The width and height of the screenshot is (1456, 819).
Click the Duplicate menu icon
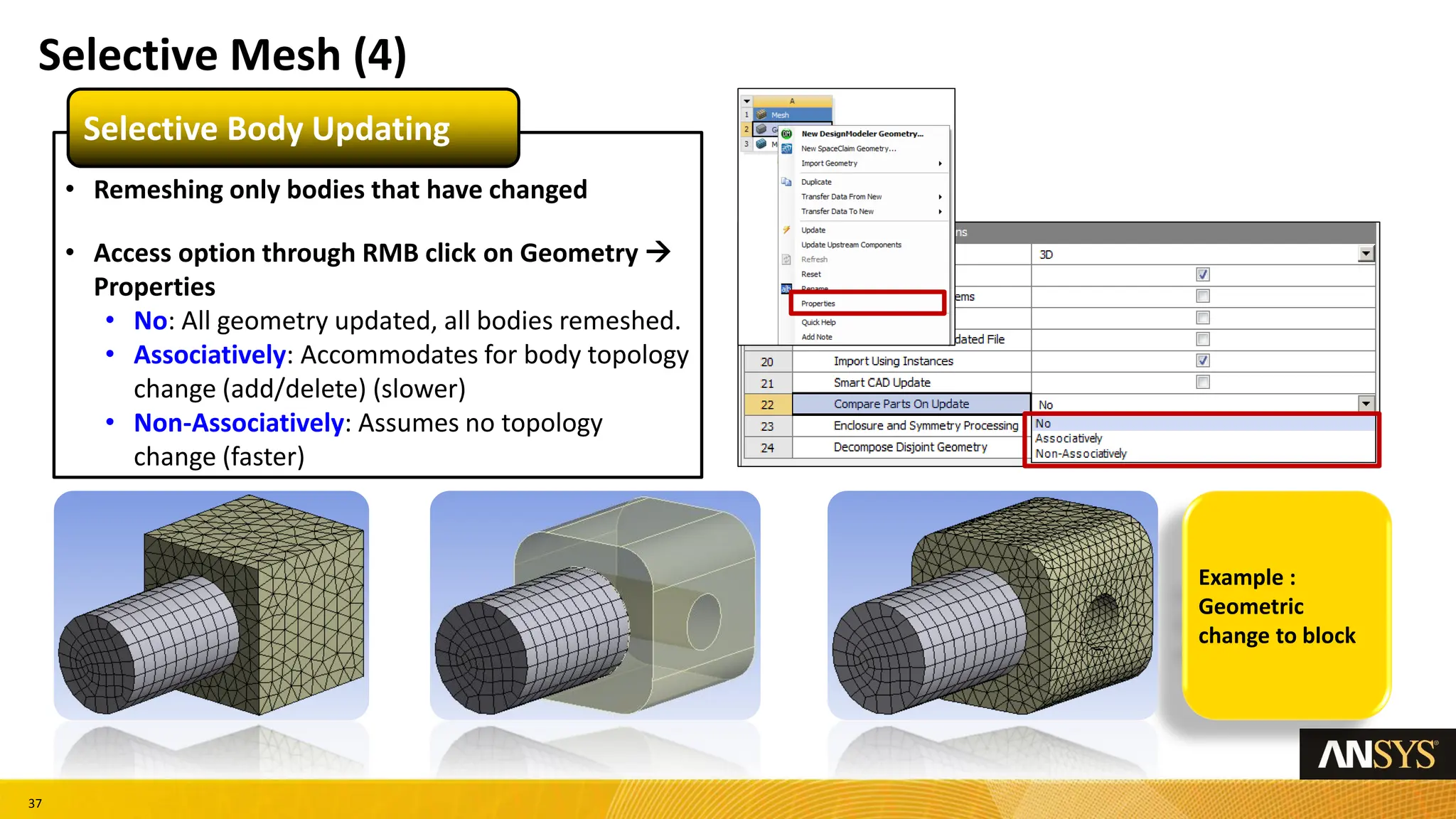[x=786, y=182]
